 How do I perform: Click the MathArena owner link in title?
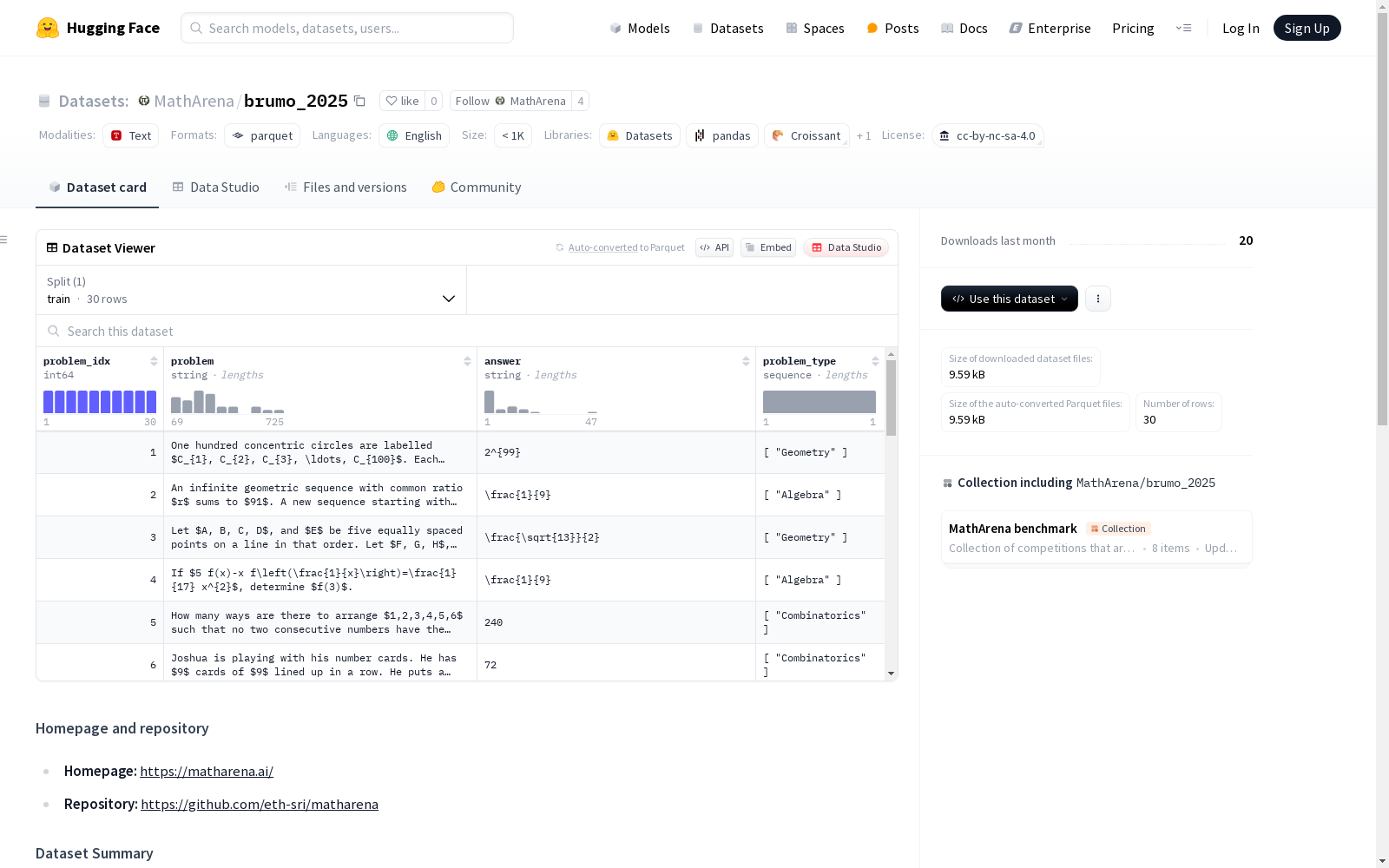(194, 101)
